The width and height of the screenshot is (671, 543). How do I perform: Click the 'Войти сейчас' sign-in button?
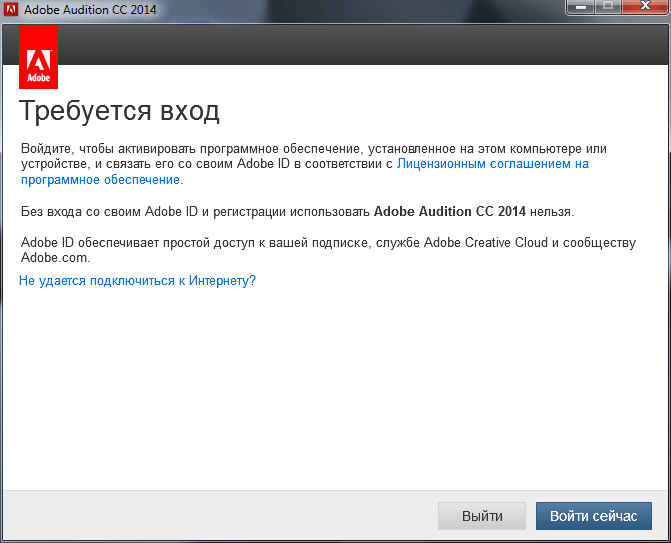pyautogui.click(x=594, y=516)
